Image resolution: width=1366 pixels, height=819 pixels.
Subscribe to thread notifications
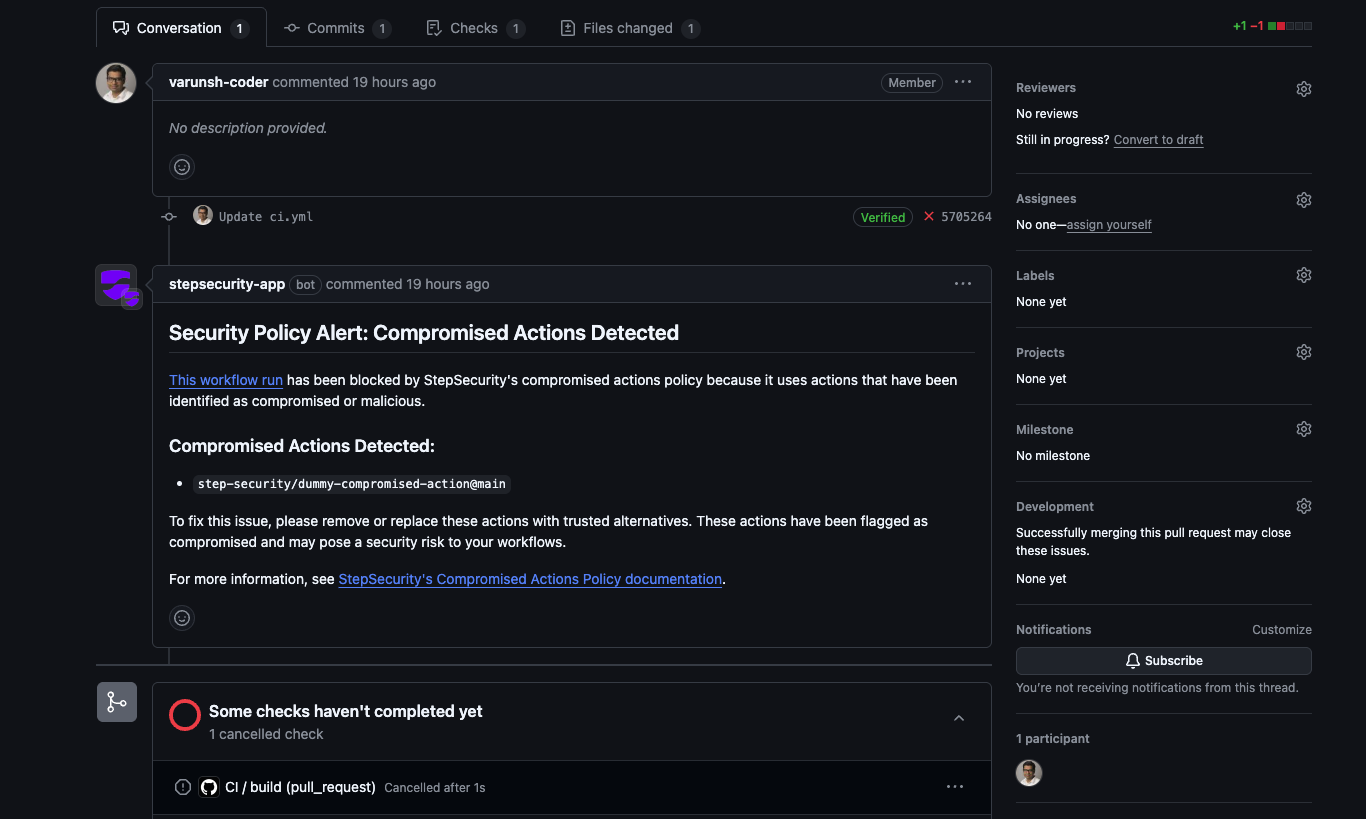tap(1164, 661)
